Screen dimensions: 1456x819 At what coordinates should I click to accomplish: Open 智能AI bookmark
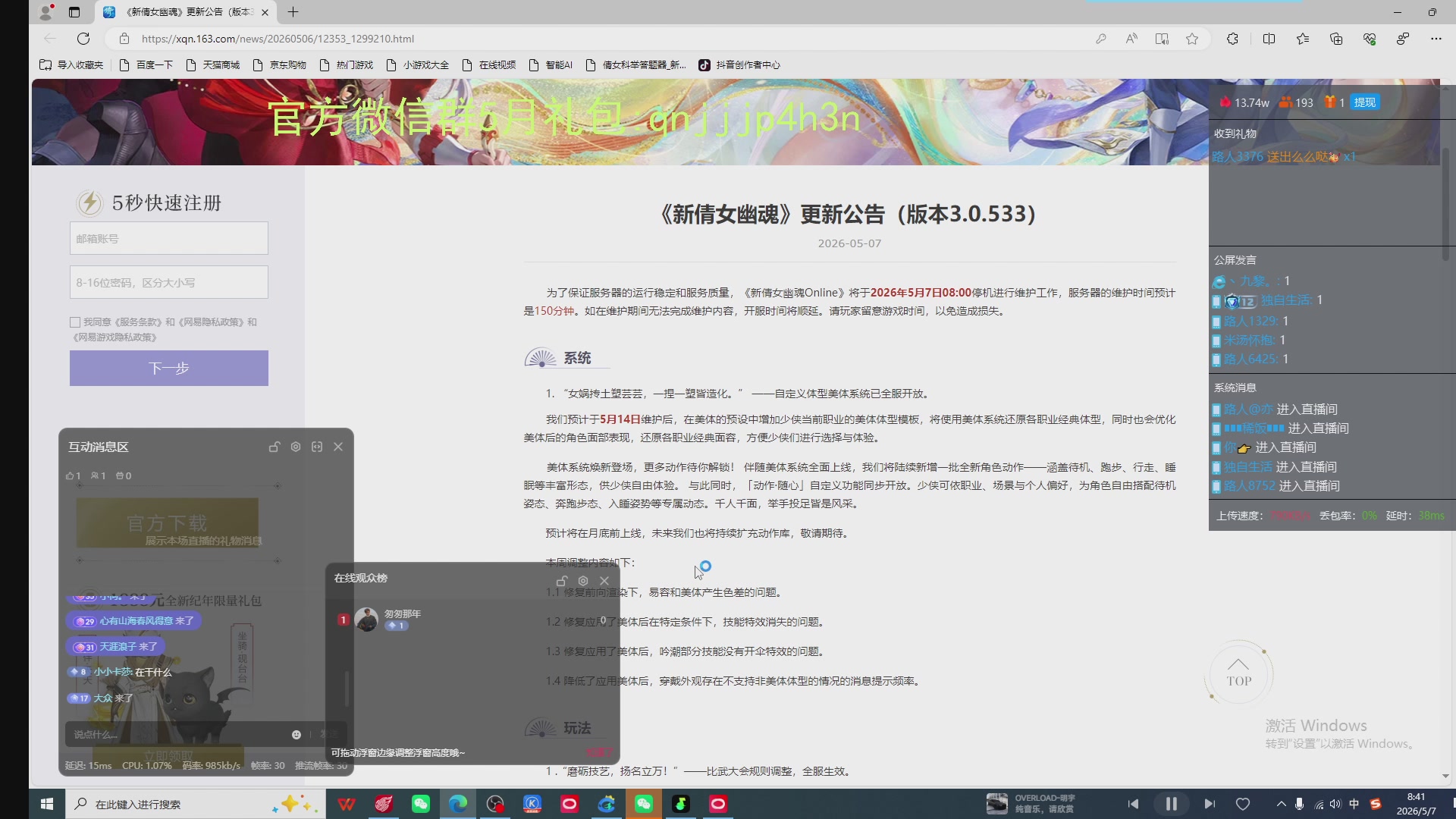pyautogui.click(x=551, y=64)
